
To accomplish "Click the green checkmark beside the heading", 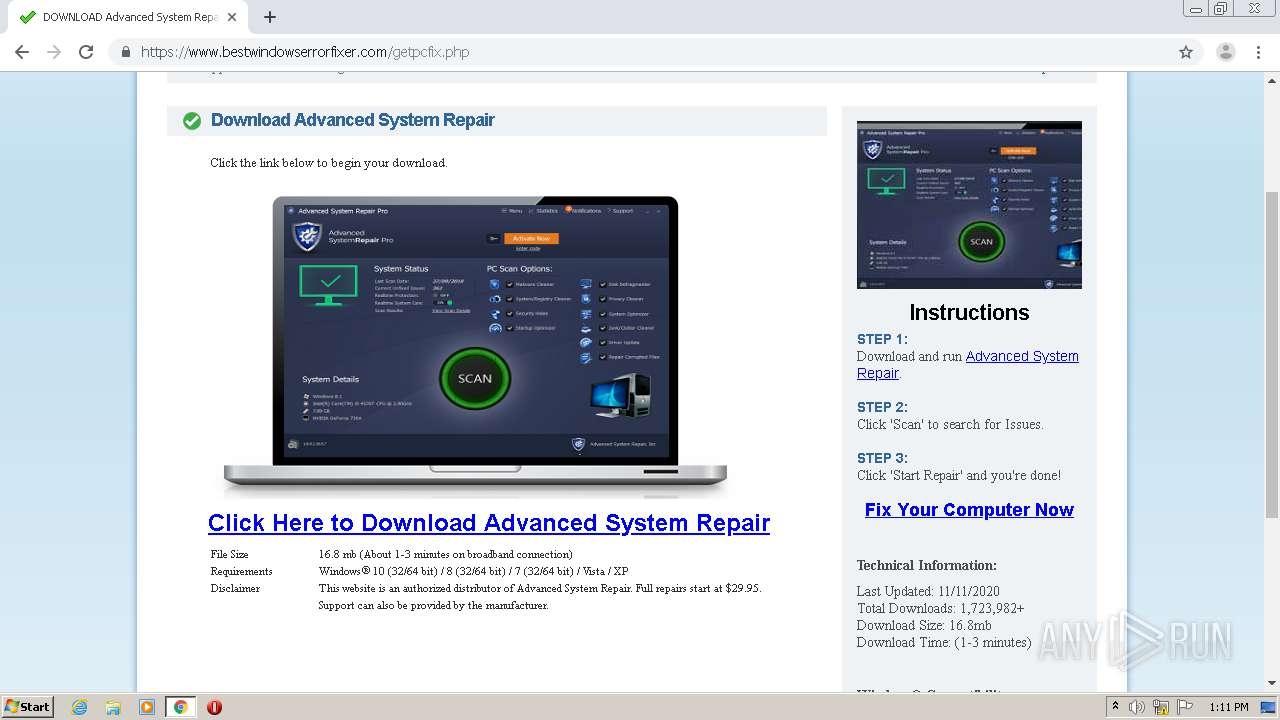I will point(192,121).
